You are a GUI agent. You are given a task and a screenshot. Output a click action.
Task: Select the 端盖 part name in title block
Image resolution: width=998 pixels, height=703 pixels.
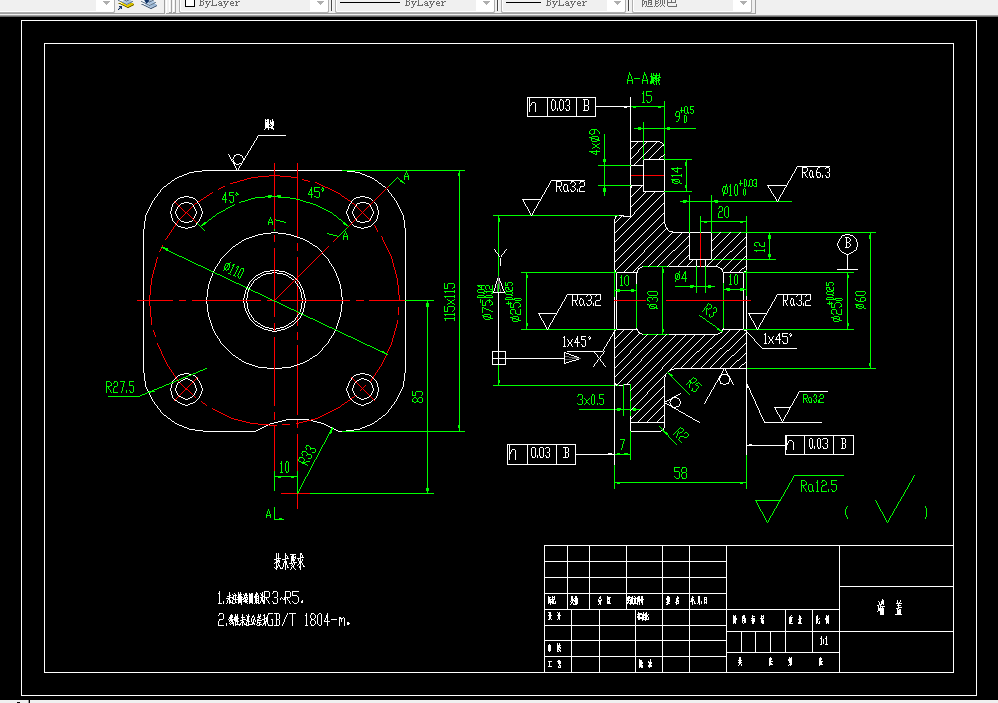890,608
